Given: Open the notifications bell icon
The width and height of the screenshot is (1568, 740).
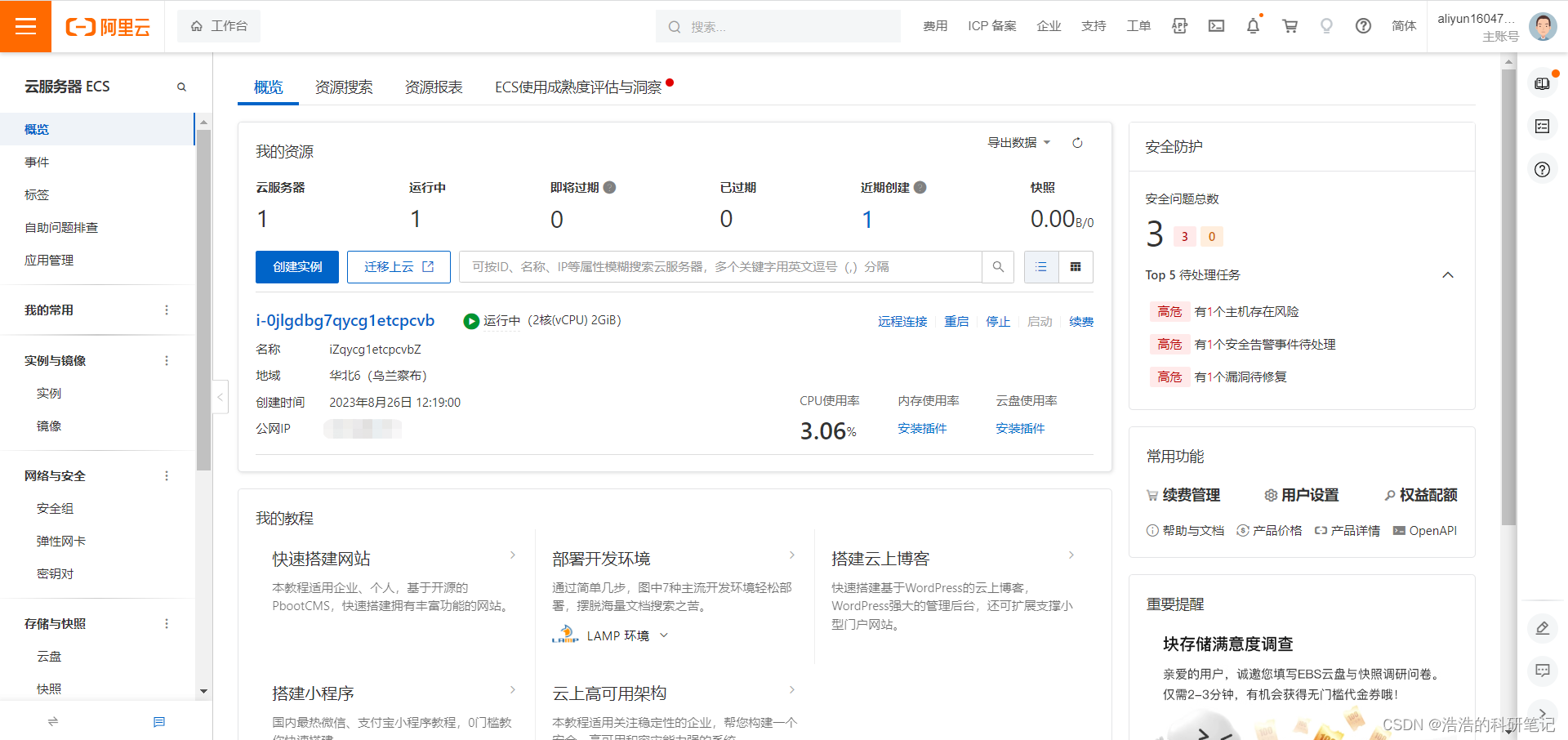Looking at the screenshot, I should click(1253, 26).
